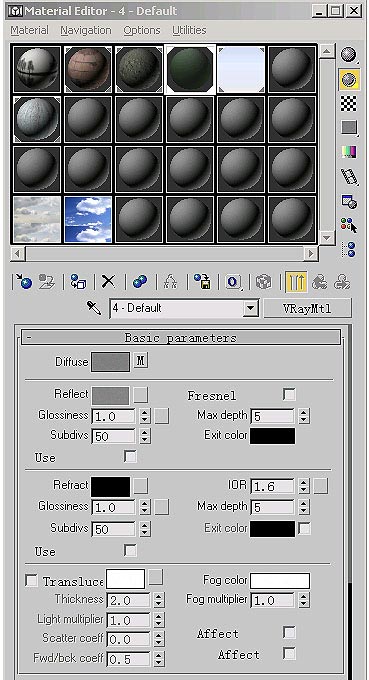
Task: Click the Make Material Copy icon
Action: point(140,282)
